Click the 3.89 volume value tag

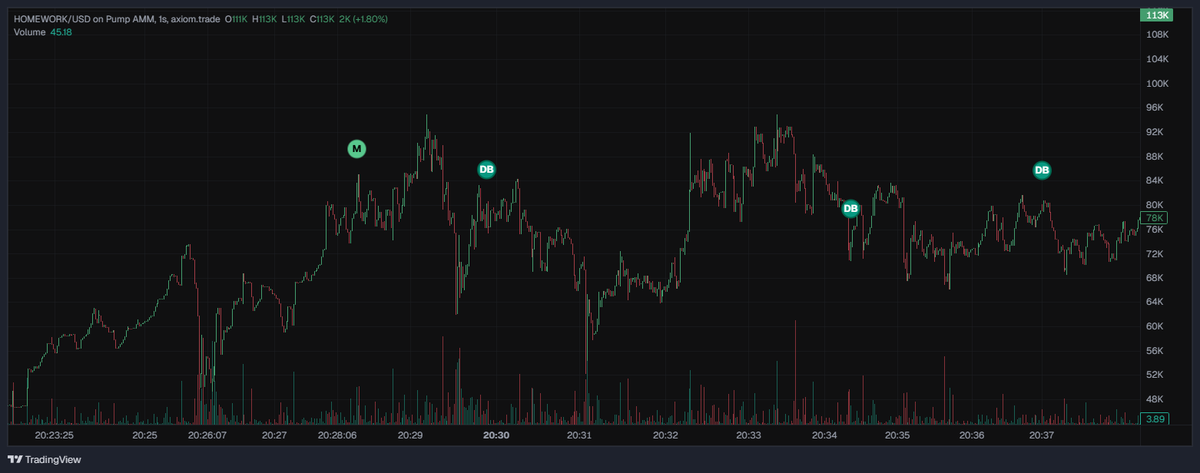pyautogui.click(x=1156, y=418)
